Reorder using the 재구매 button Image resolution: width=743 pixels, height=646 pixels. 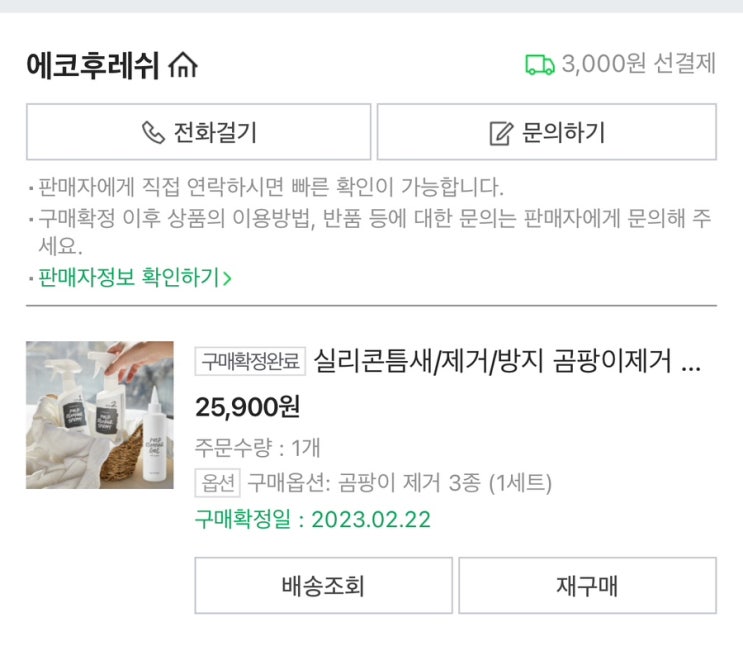tap(587, 586)
